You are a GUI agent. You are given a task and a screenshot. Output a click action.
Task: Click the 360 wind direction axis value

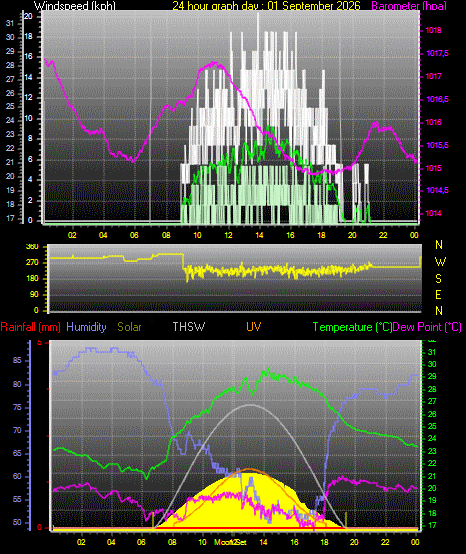pos(33,247)
